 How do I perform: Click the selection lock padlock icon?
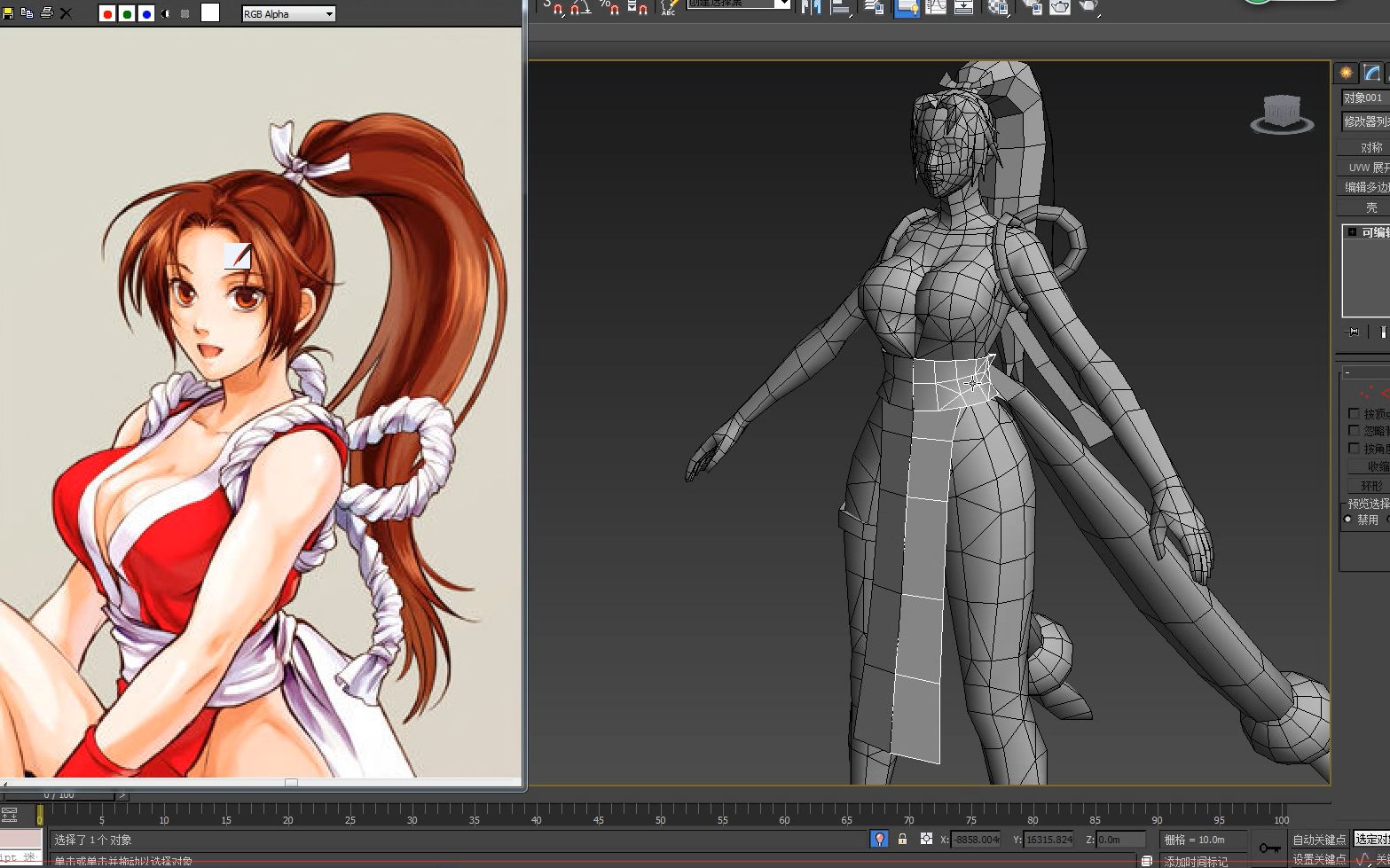point(902,839)
